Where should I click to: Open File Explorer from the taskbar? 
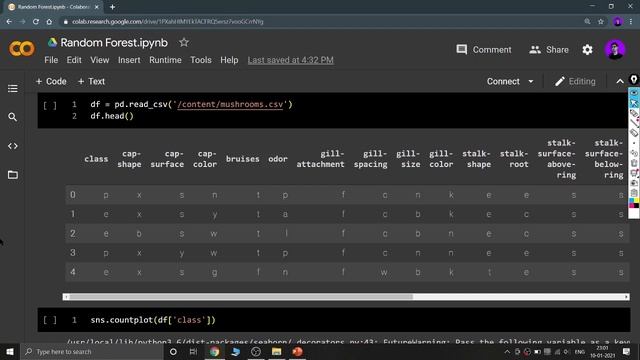point(276,351)
